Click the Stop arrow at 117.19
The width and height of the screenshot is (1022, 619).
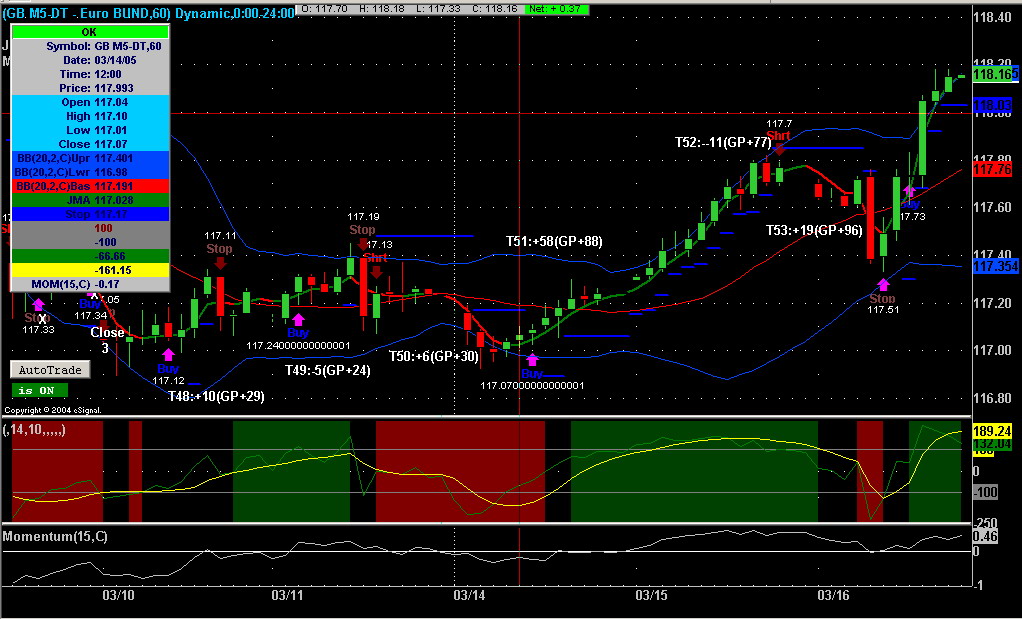click(362, 244)
